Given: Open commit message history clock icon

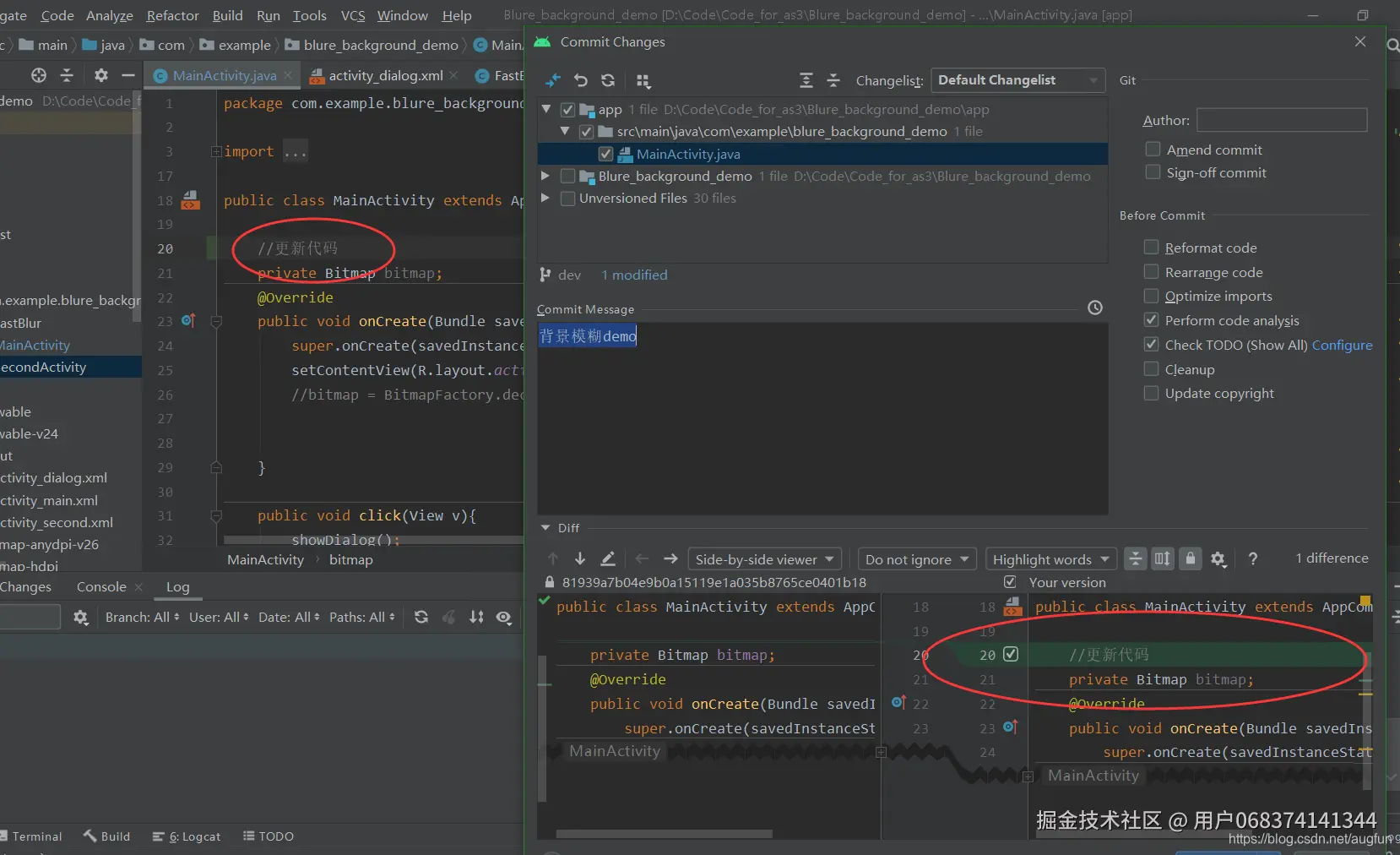Looking at the screenshot, I should (1095, 308).
